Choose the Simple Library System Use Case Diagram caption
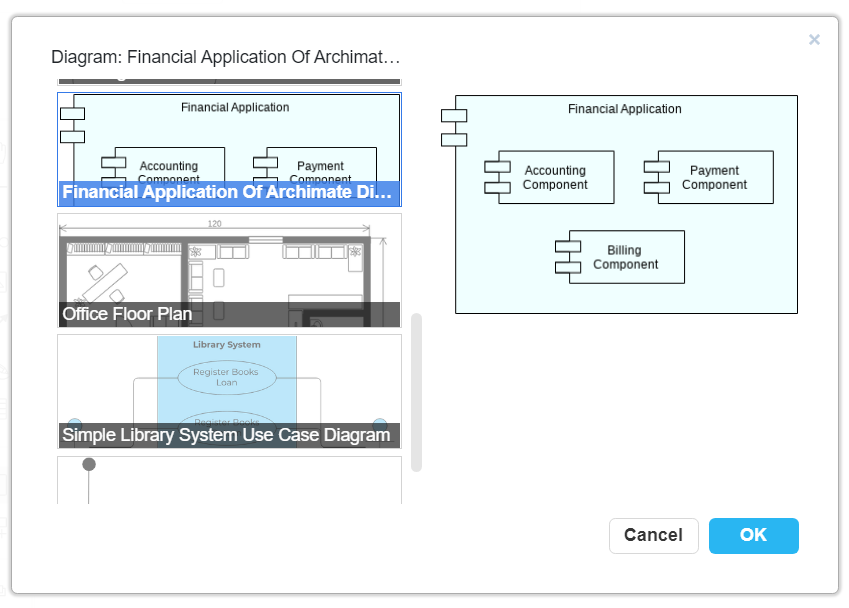849x608 pixels. click(x=226, y=435)
